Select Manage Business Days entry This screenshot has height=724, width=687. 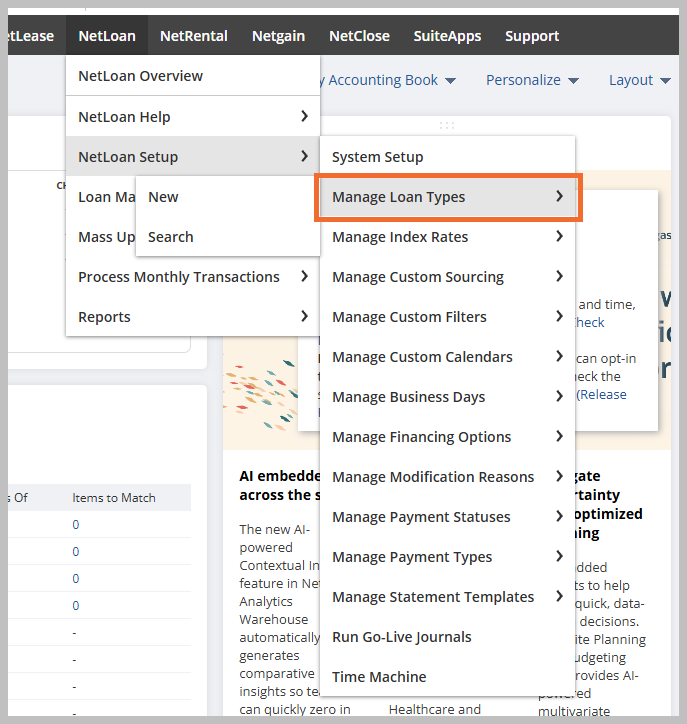coord(447,397)
